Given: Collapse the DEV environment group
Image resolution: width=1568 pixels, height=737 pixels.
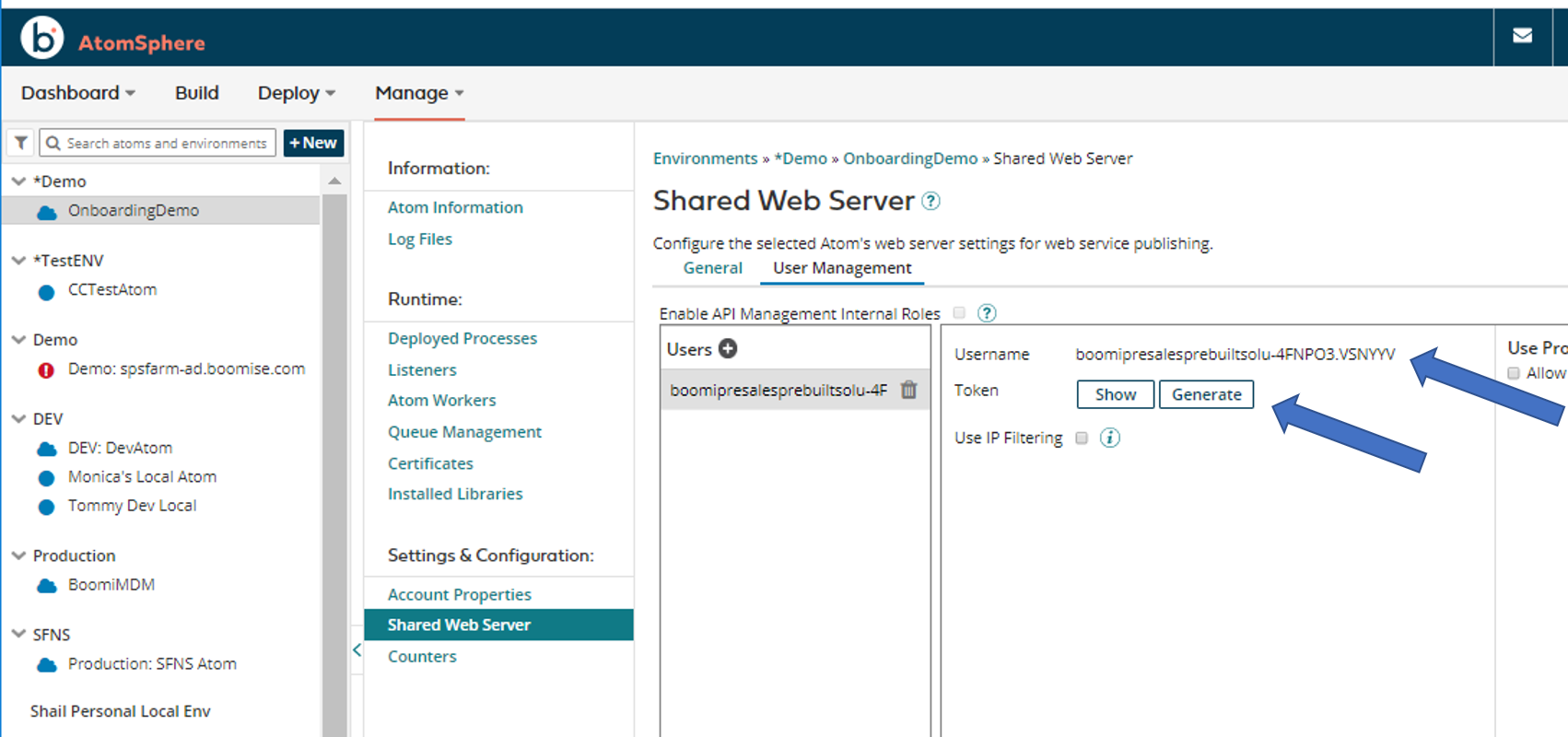Looking at the screenshot, I should pos(18,419).
